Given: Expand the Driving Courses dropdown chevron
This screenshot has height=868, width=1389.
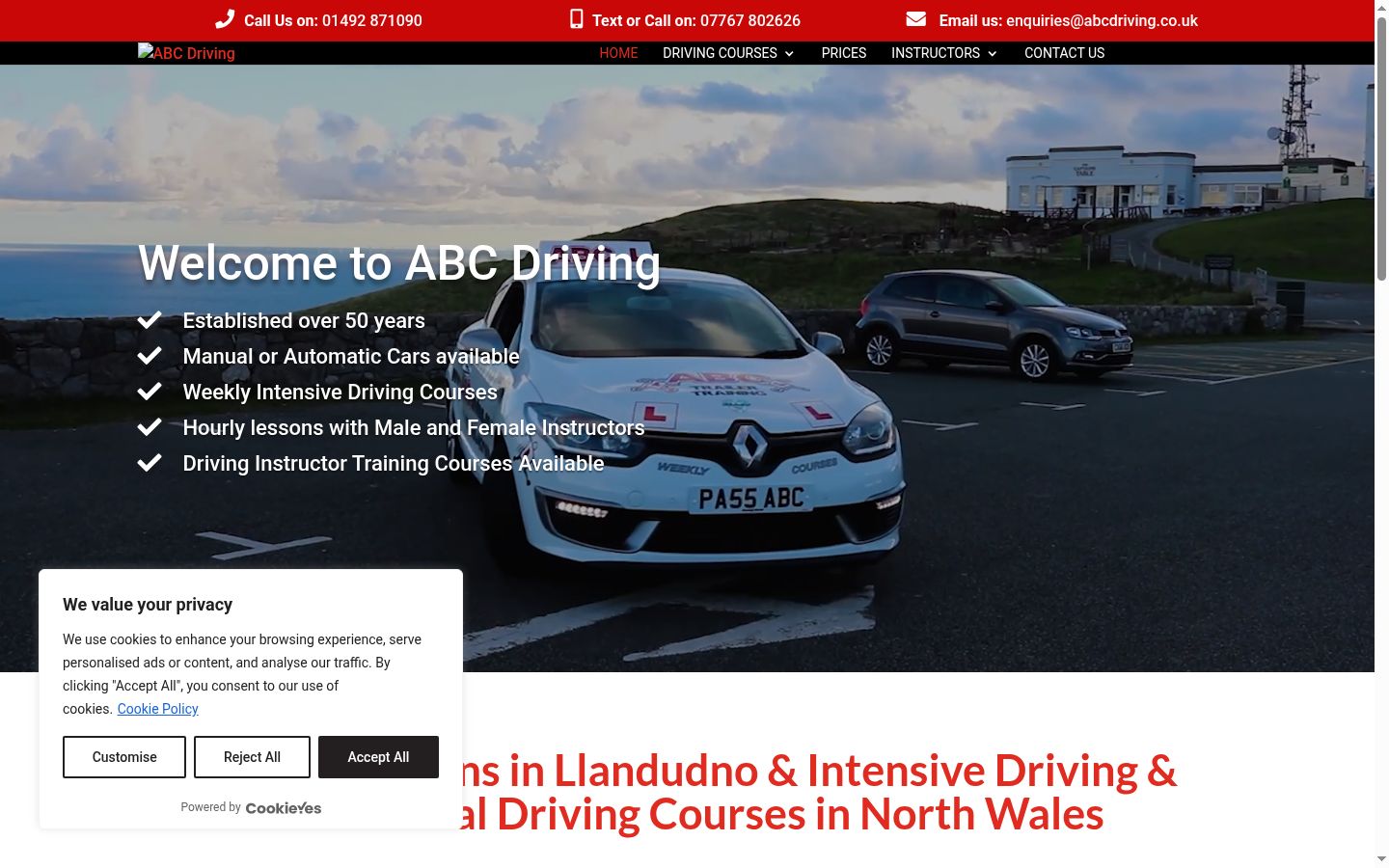Looking at the screenshot, I should click(789, 54).
